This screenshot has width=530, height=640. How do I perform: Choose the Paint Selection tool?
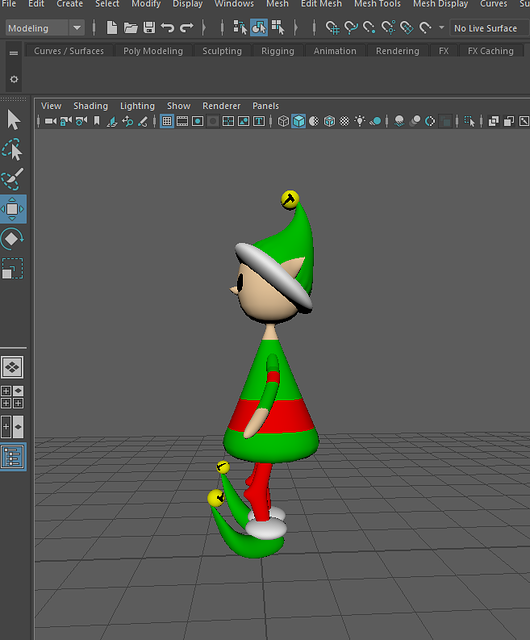point(13,179)
